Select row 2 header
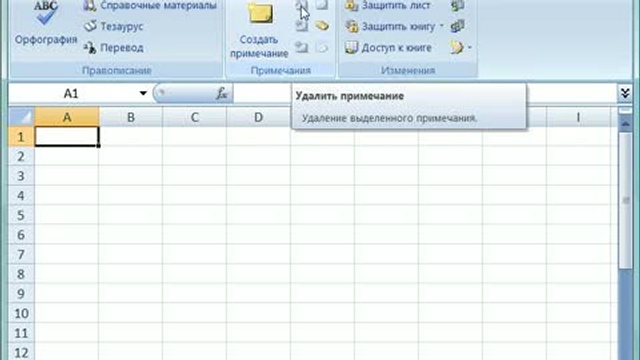The width and height of the screenshot is (640, 360). coord(21,156)
